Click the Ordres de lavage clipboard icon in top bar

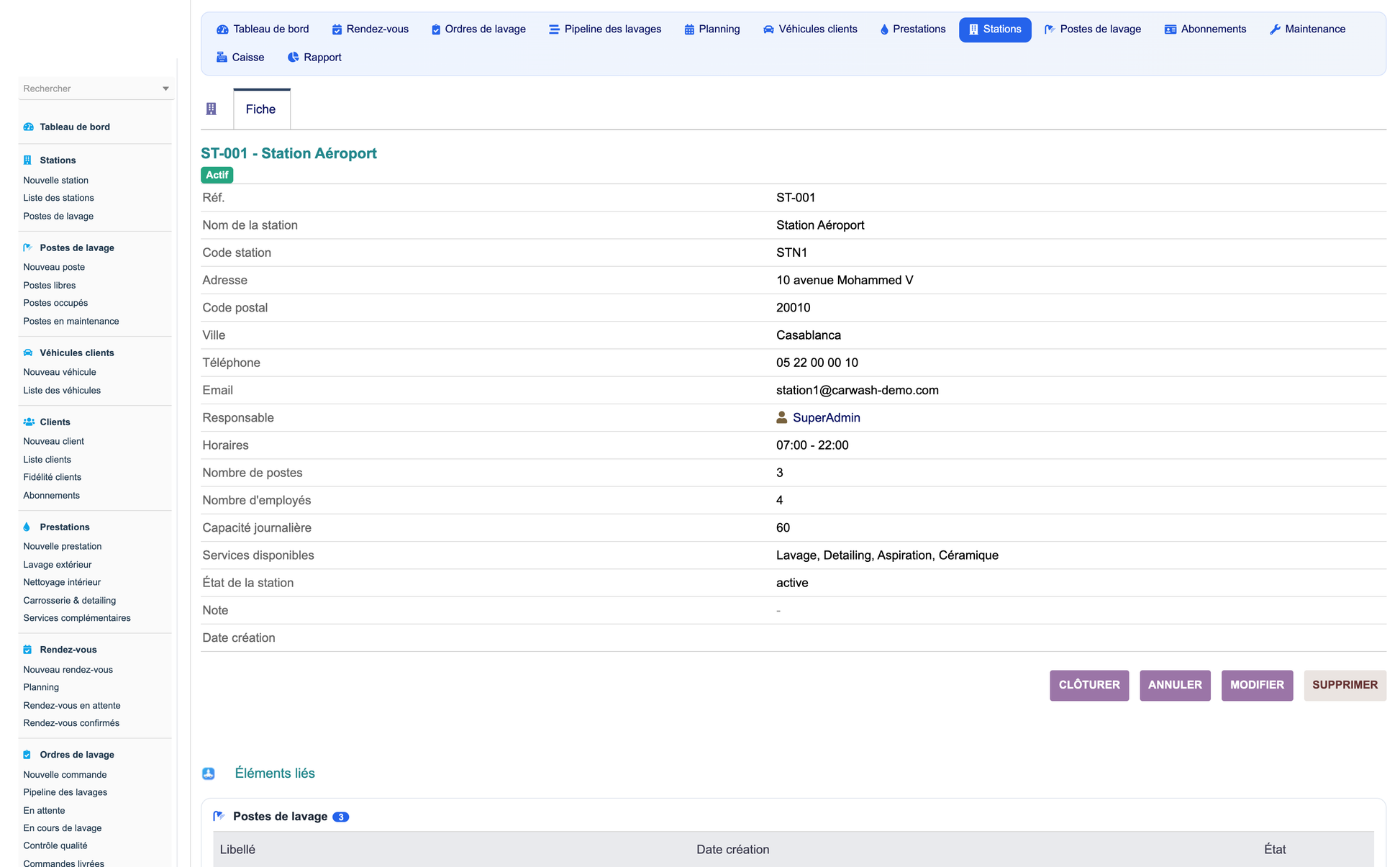coord(436,29)
